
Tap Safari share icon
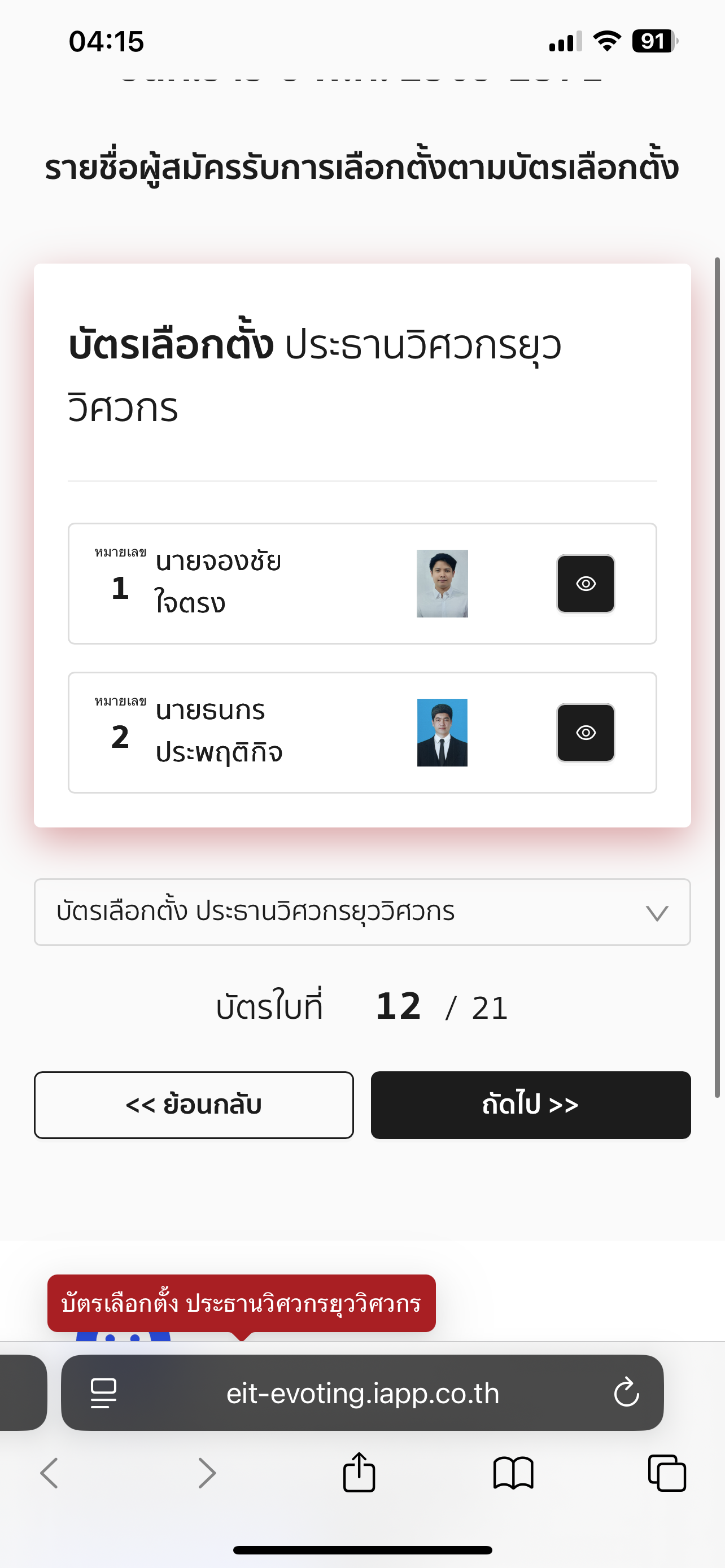[x=359, y=1473]
